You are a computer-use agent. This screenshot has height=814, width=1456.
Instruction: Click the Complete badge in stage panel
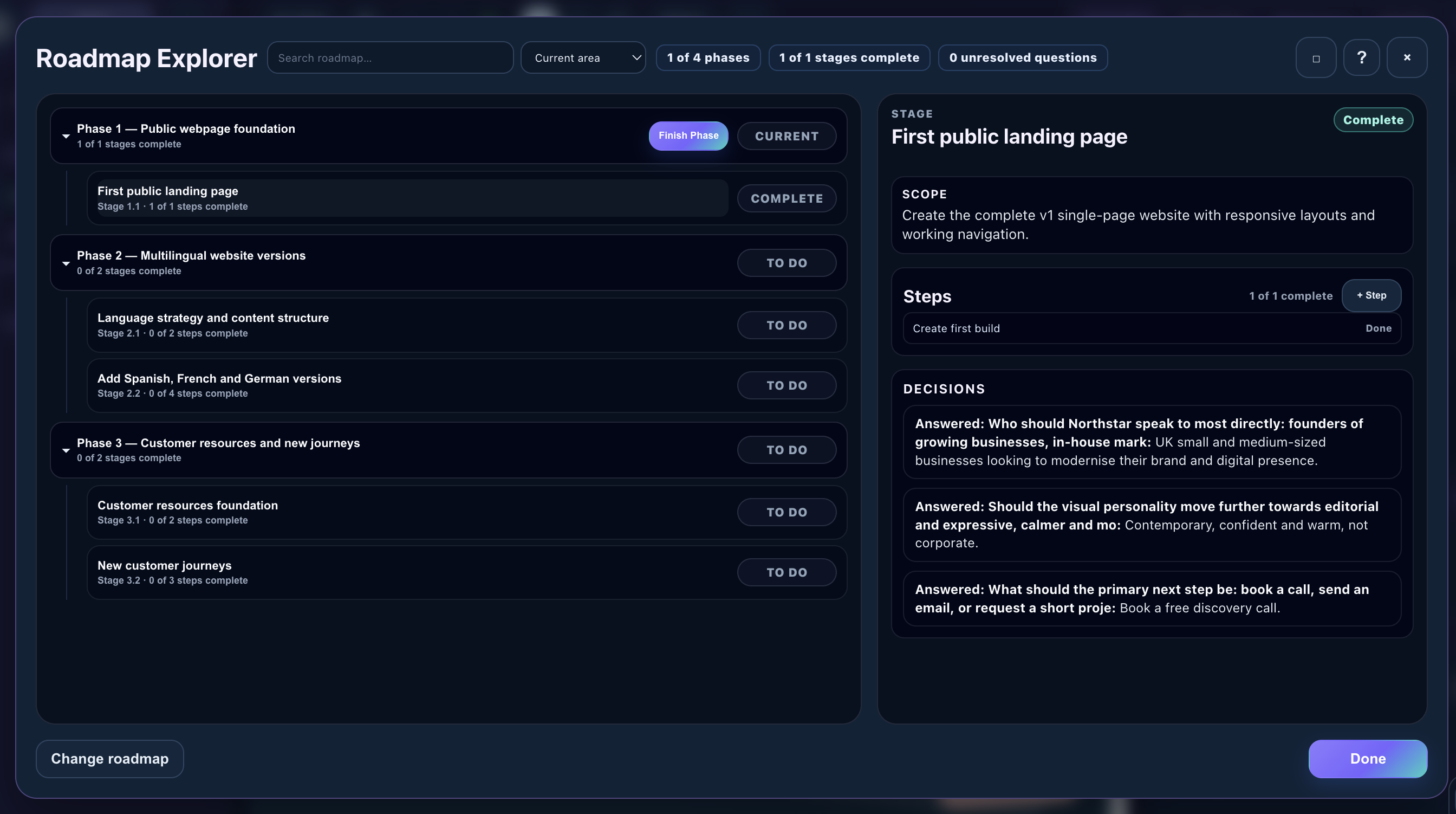tap(1373, 120)
